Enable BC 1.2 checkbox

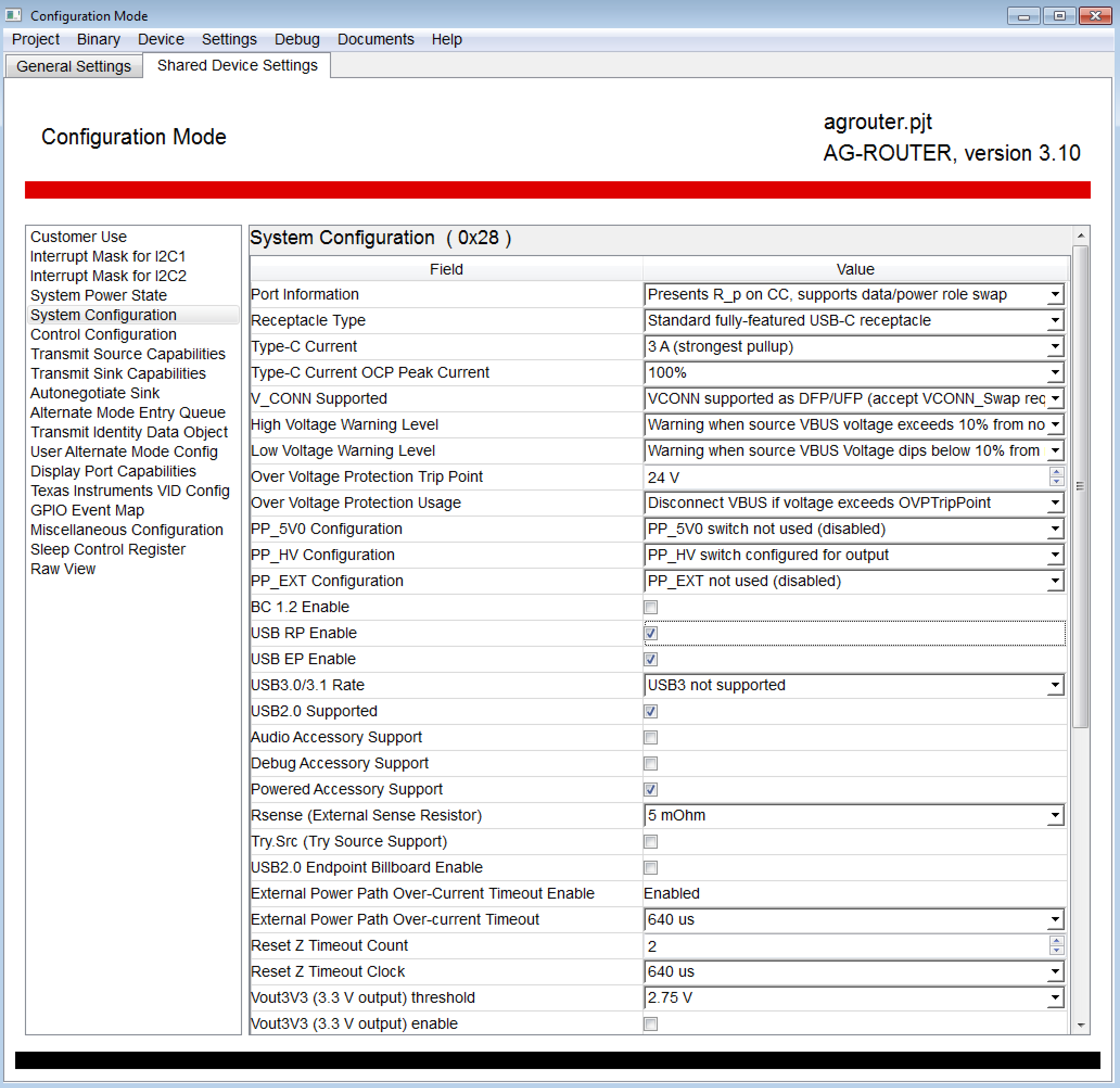coord(650,607)
